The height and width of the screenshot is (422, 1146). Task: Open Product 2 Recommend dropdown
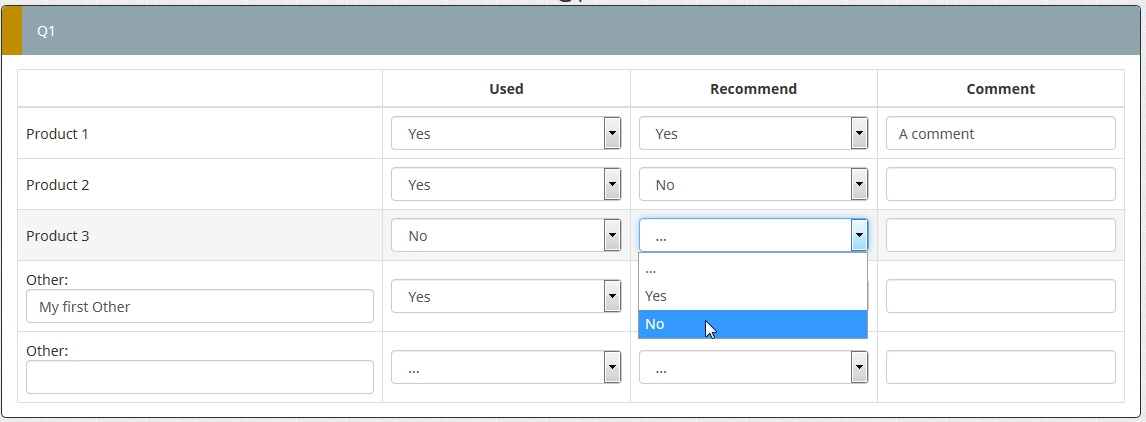pyautogui.click(x=752, y=184)
